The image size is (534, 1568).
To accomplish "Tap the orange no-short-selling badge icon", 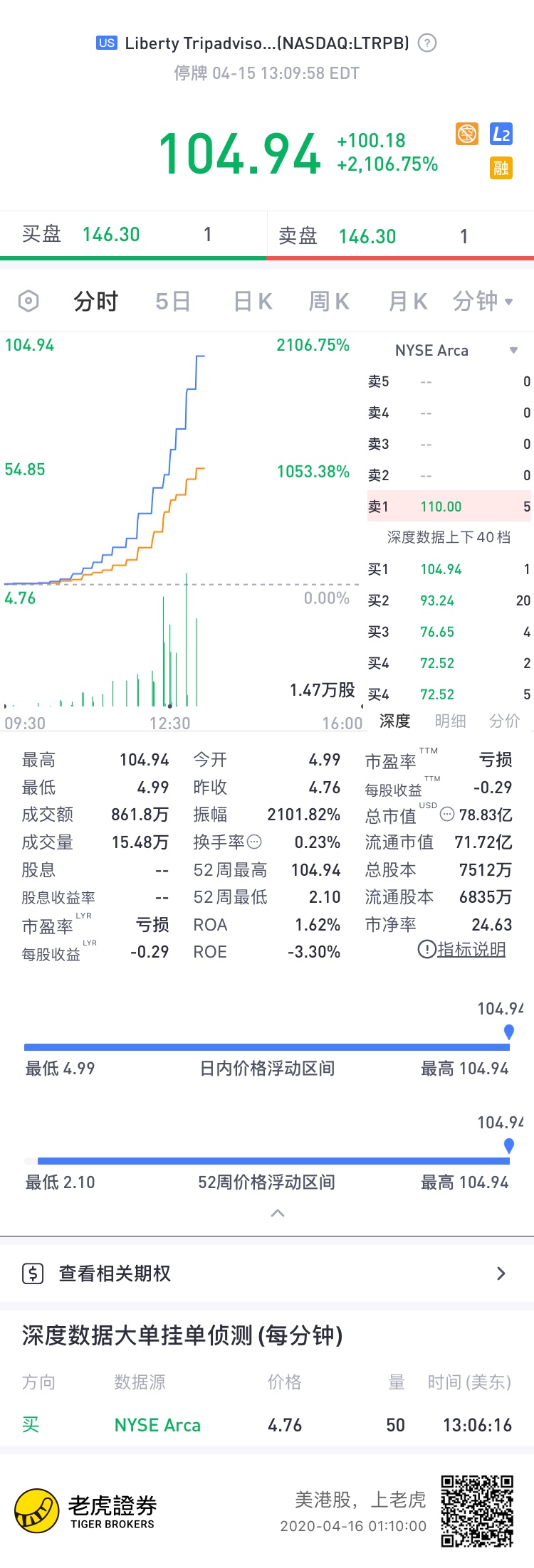I will coord(467,133).
